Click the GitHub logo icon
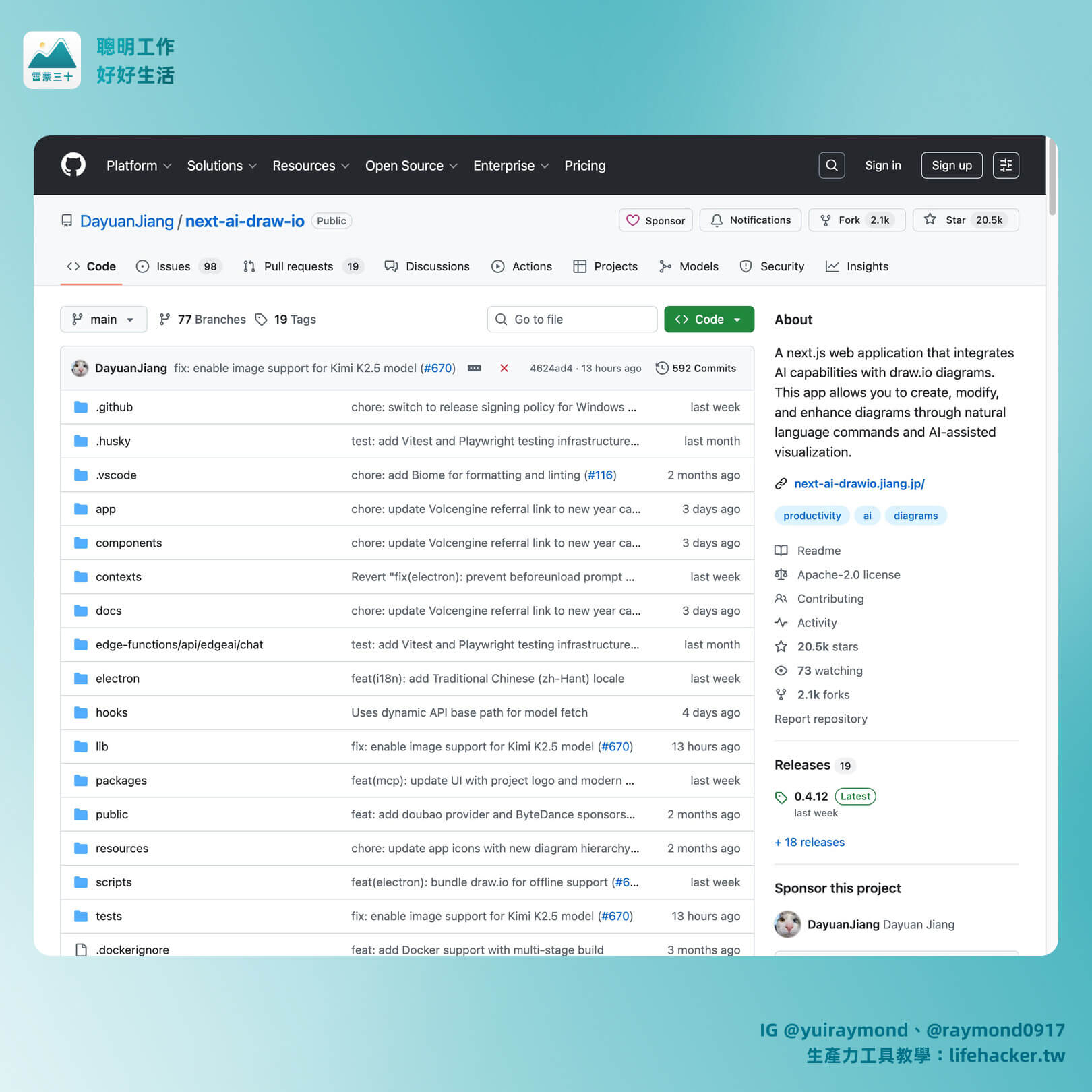This screenshot has height=1092, width=1092. (74, 165)
